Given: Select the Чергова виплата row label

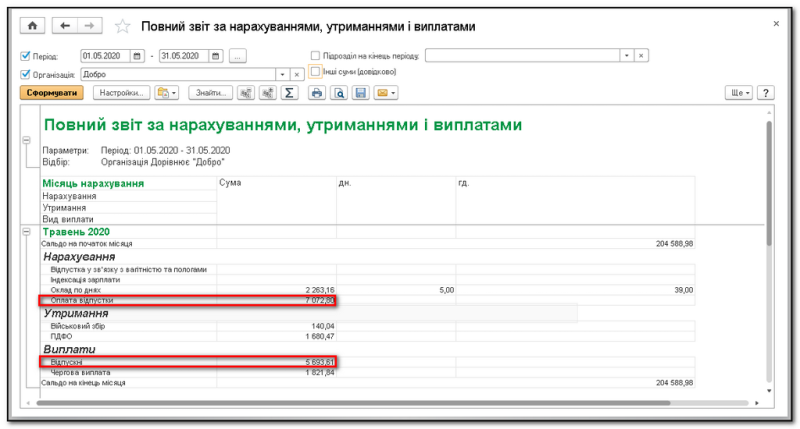Looking at the screenshot, I should [x=80, y=372].
